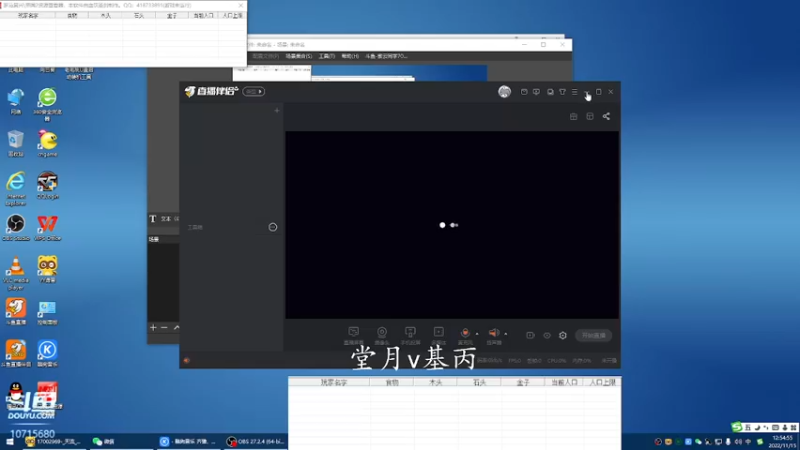Switch to Kugou Music taskbar item
The image size is (800, 450).
(188, 441)
